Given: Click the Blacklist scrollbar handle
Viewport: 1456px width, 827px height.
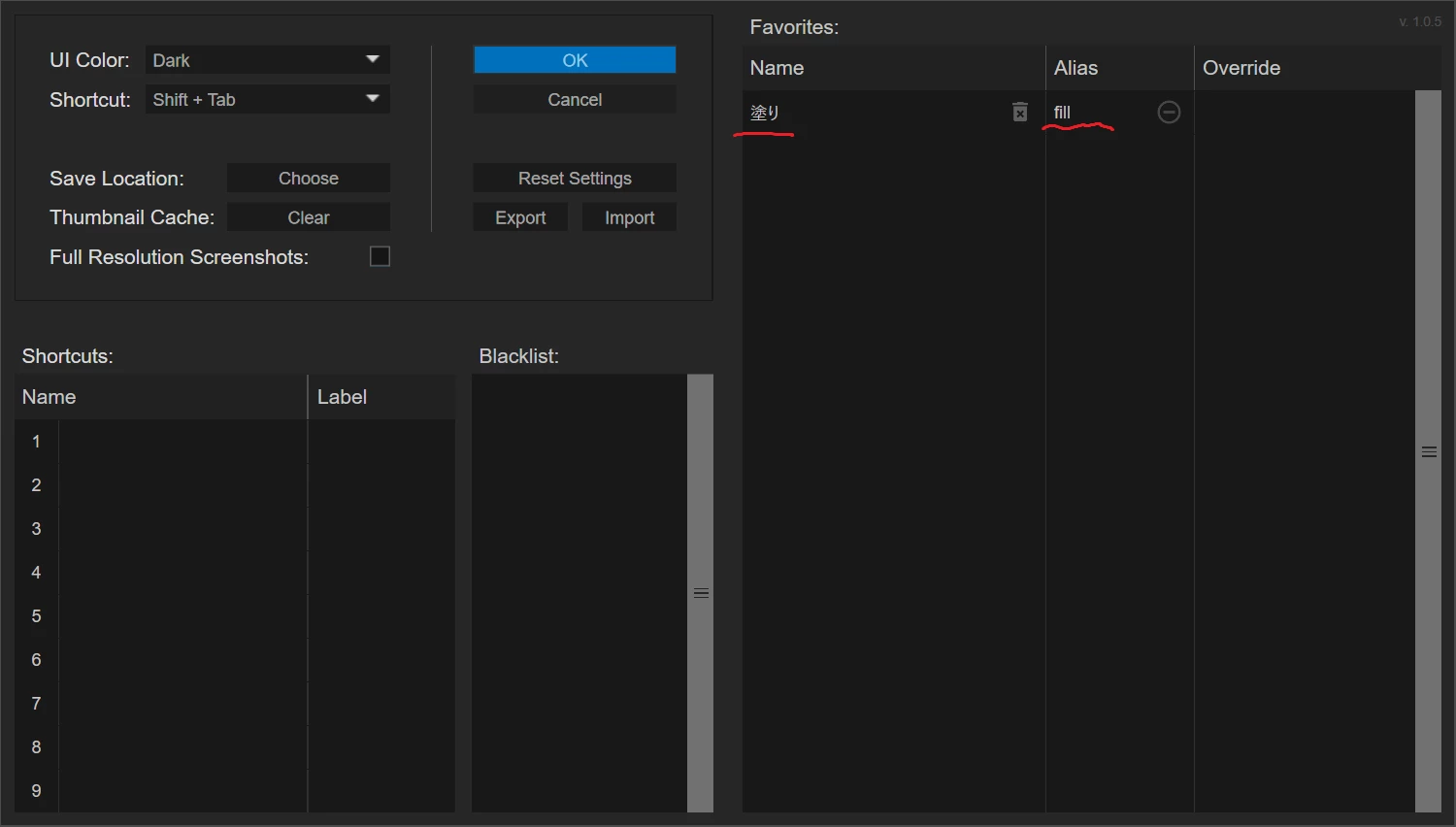Looking at the screenshot, I should pyautogui.click(x=701, y=593).
